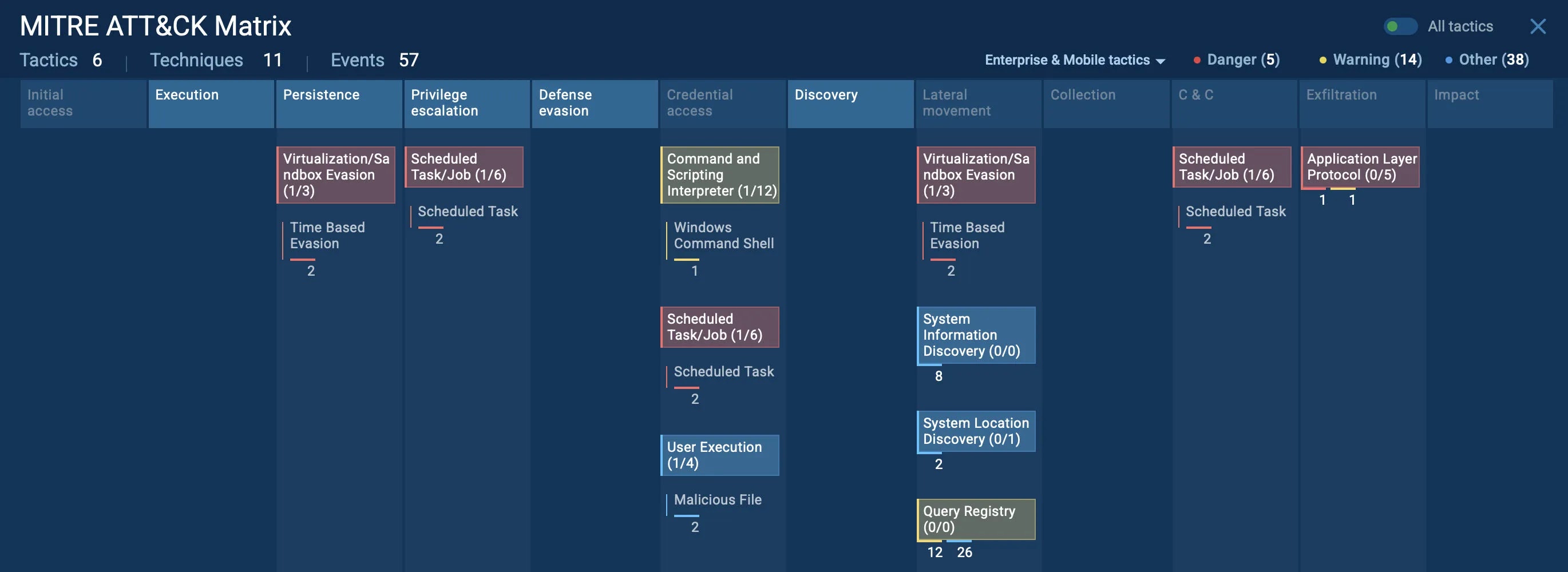The width and height of the screenshot is (1568, 572).
Task: Click Scheduled Task under Credential access
Action: (724, 371)
